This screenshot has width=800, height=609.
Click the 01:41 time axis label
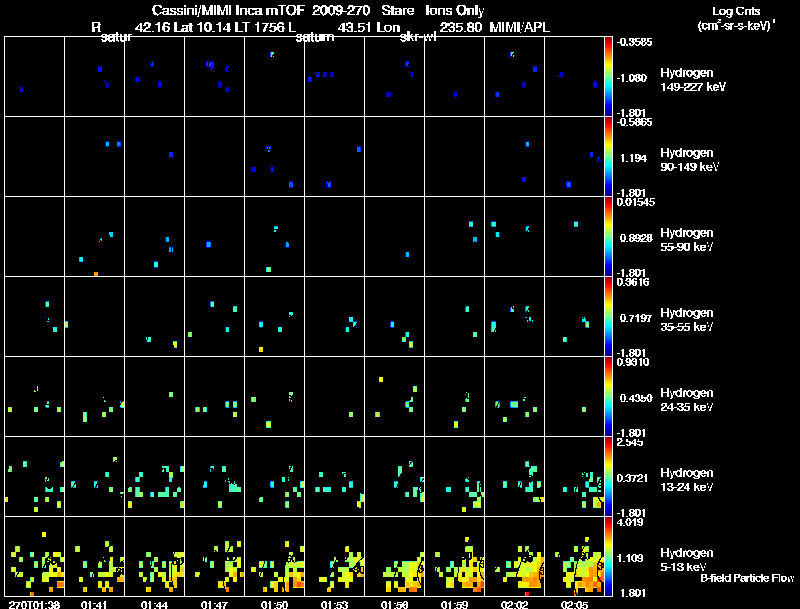[94, 604]
